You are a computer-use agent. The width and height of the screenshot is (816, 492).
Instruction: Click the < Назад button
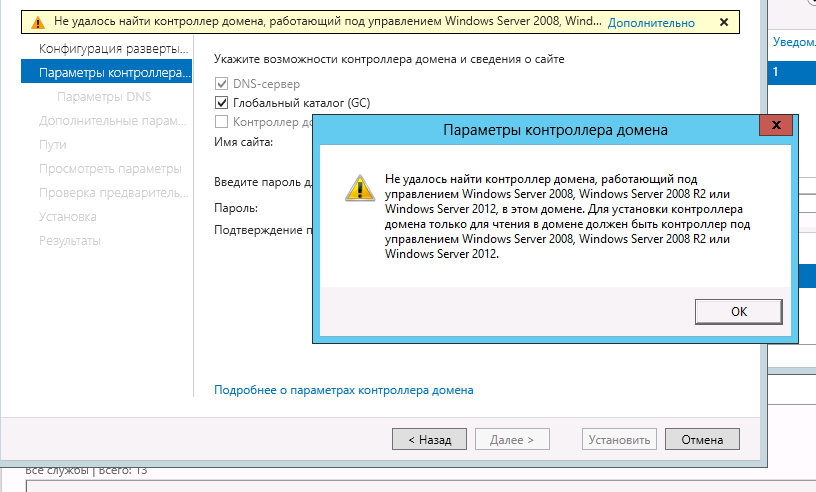tap(429, 439)
